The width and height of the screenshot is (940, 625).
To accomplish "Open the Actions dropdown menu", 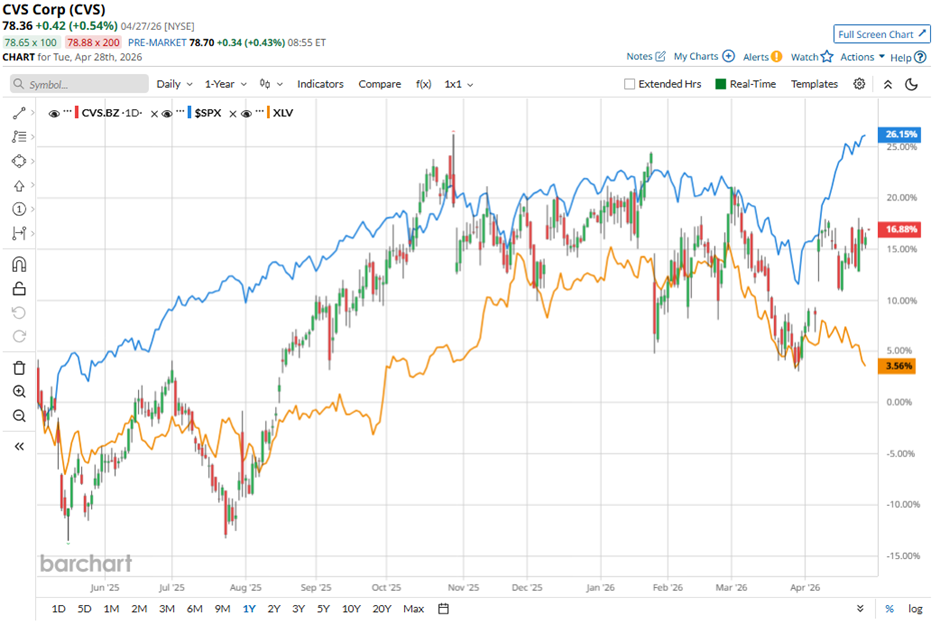I will (x=861, y=57).
